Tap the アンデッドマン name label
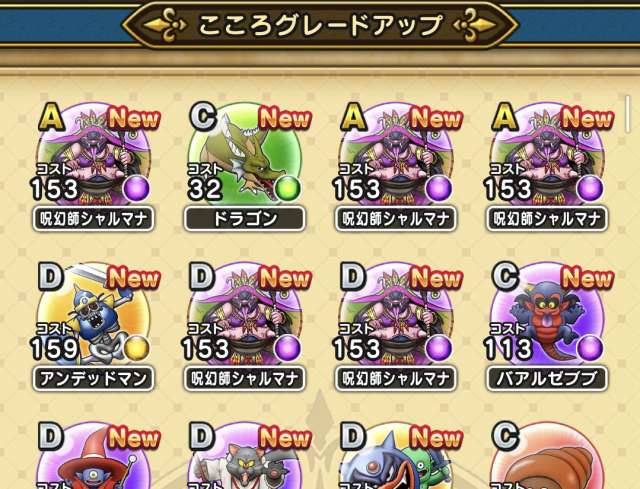 click(94, 379)
